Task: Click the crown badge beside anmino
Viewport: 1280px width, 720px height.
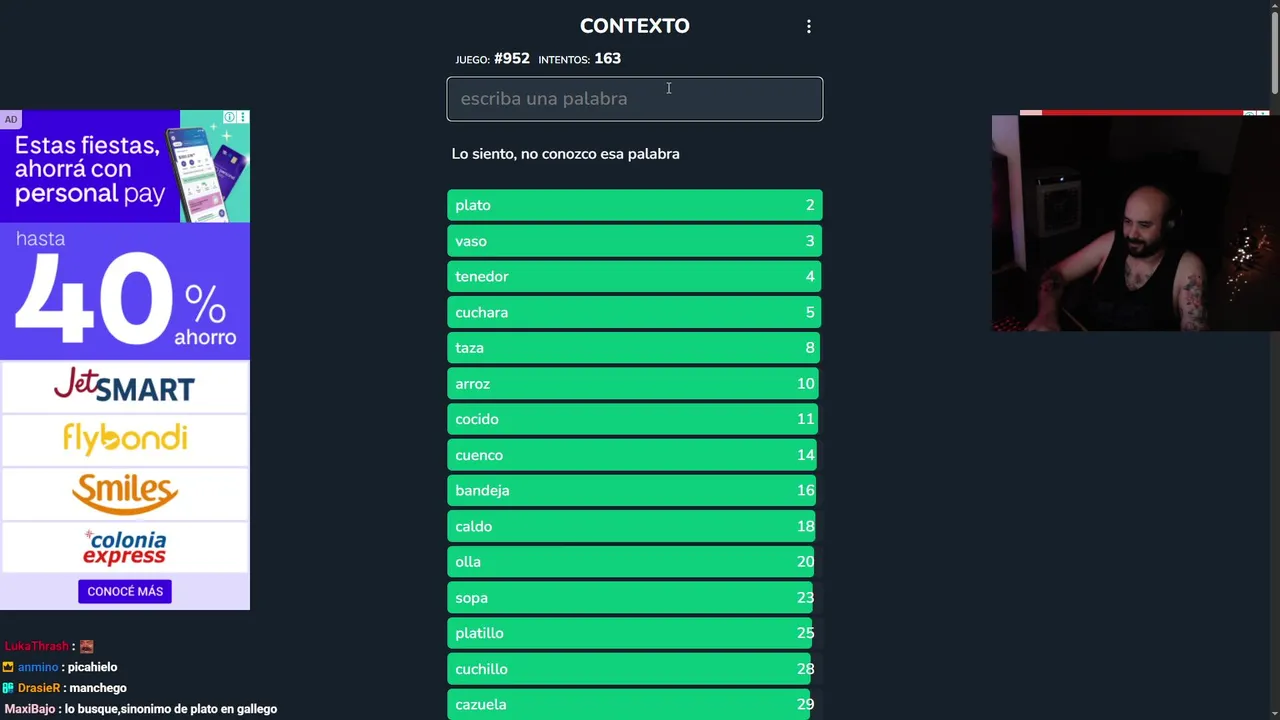Action: 8,667
